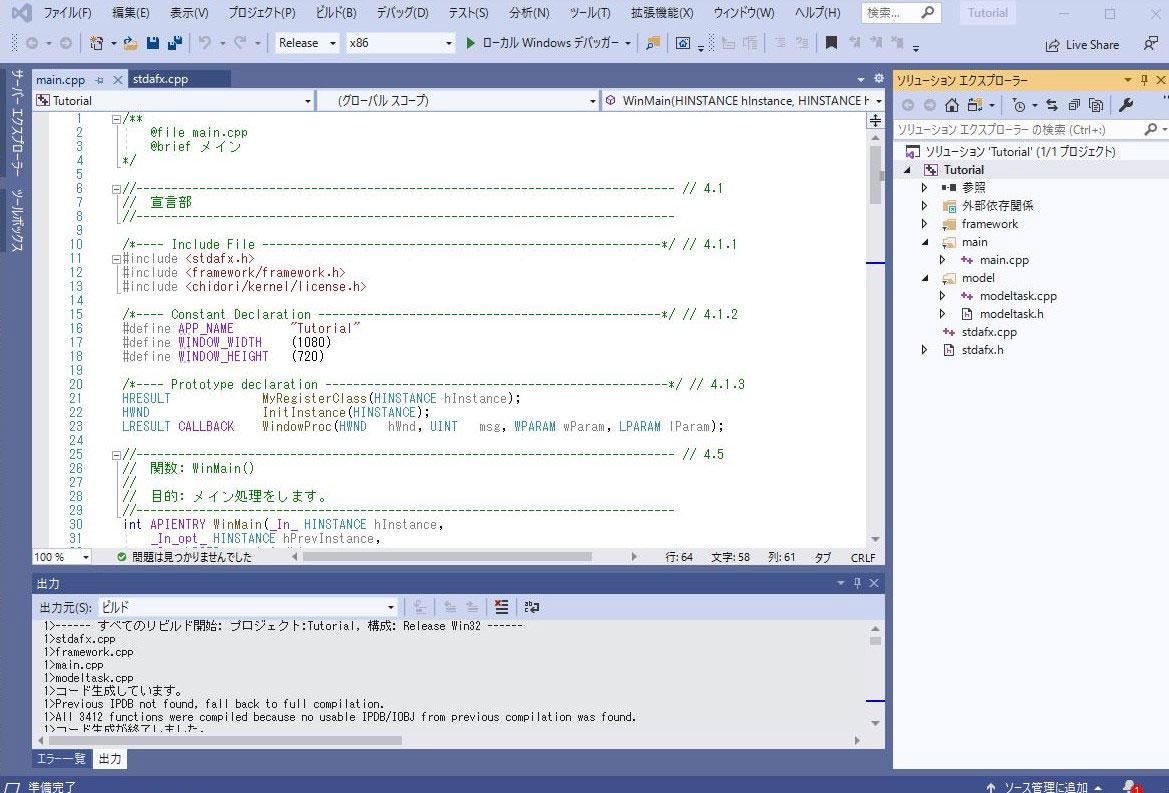The width and height of the screenshot is (1169, 793).
Task: Select modeltask.h in Solution Explorer
Action: (x=1011, y=314)
